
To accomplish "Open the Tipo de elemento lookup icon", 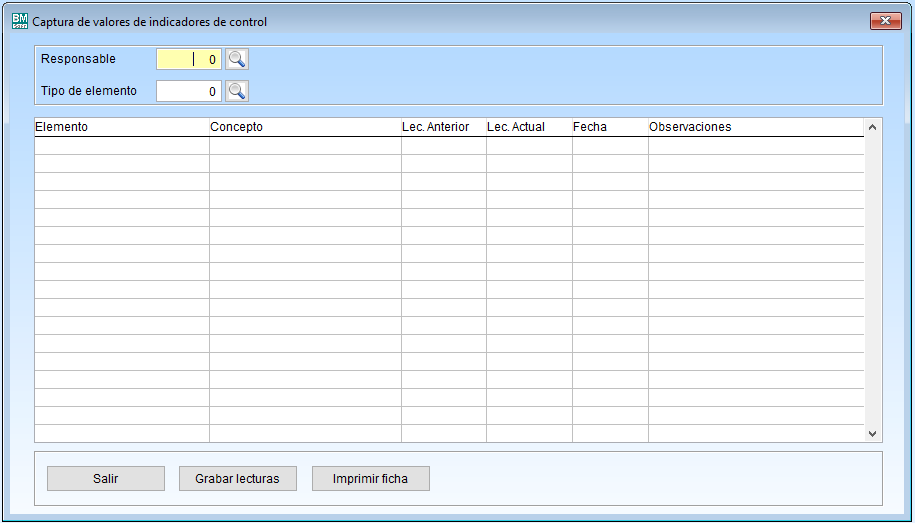I will pos(236,91).
